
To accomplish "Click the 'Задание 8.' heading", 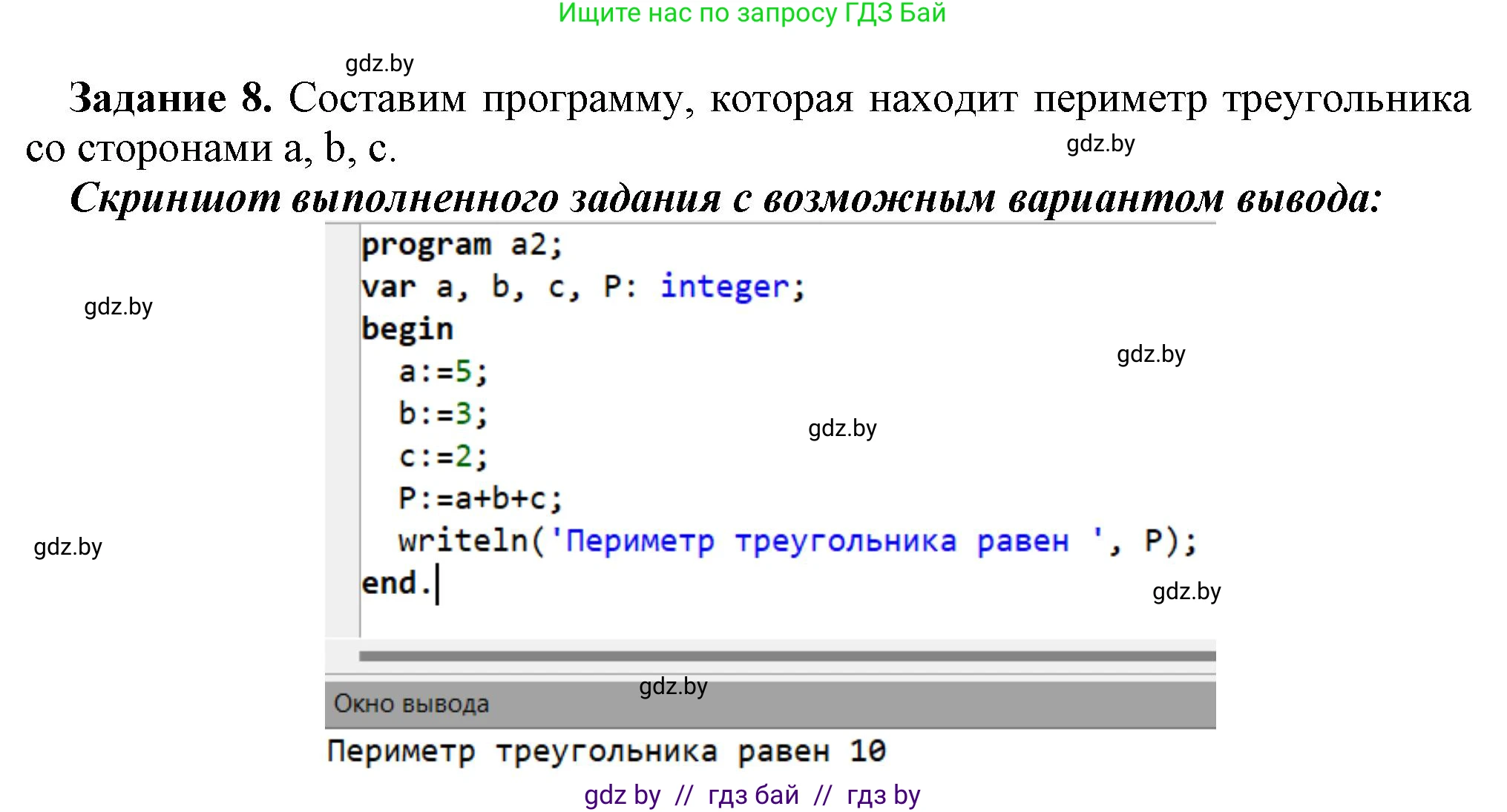I will 170,98.
